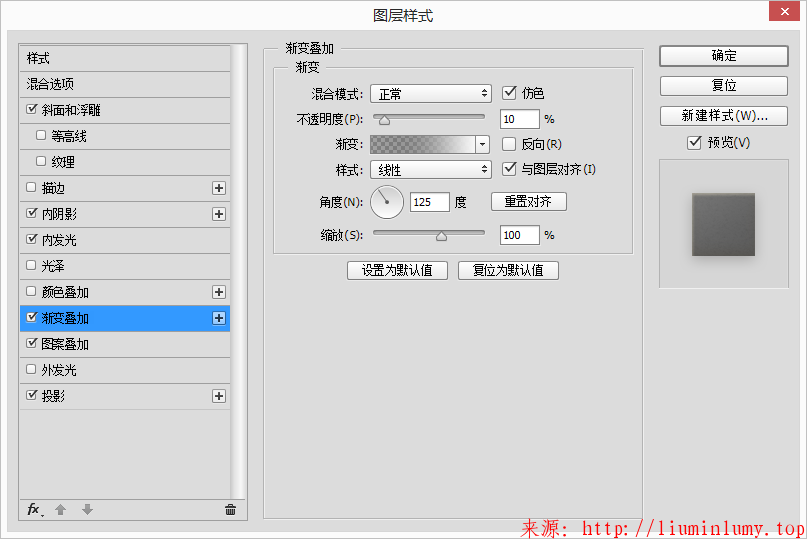807x539 pixels.
Task: Click the 确定 button
Action: coord(724,56)
